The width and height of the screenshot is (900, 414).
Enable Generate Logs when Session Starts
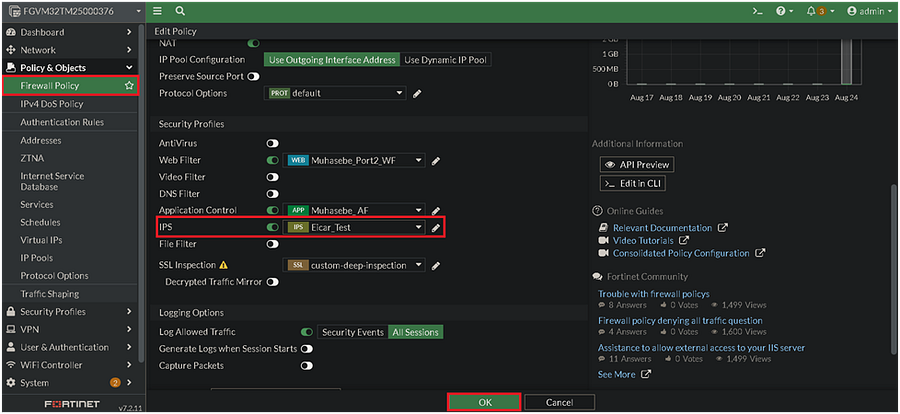tap(307, 349)
